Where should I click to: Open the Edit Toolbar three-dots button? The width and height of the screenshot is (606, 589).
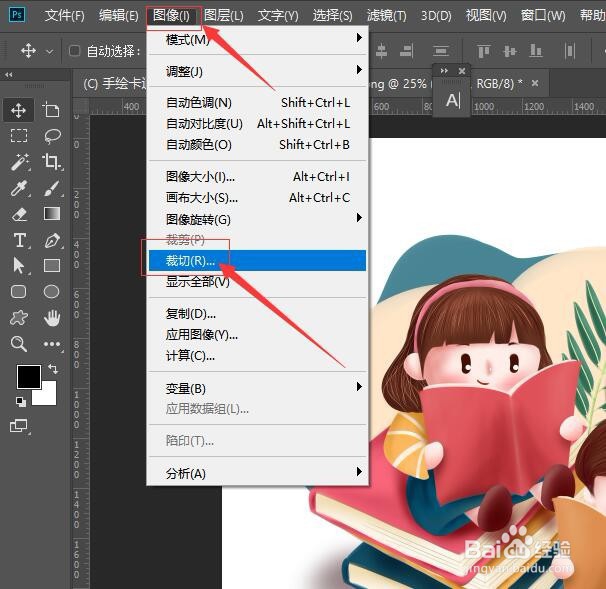pos(53,344)
